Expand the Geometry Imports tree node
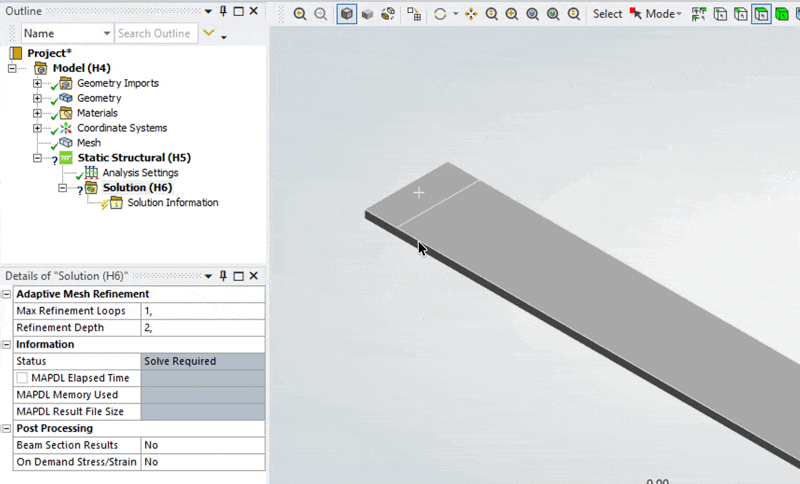 (x=37, y=83)
